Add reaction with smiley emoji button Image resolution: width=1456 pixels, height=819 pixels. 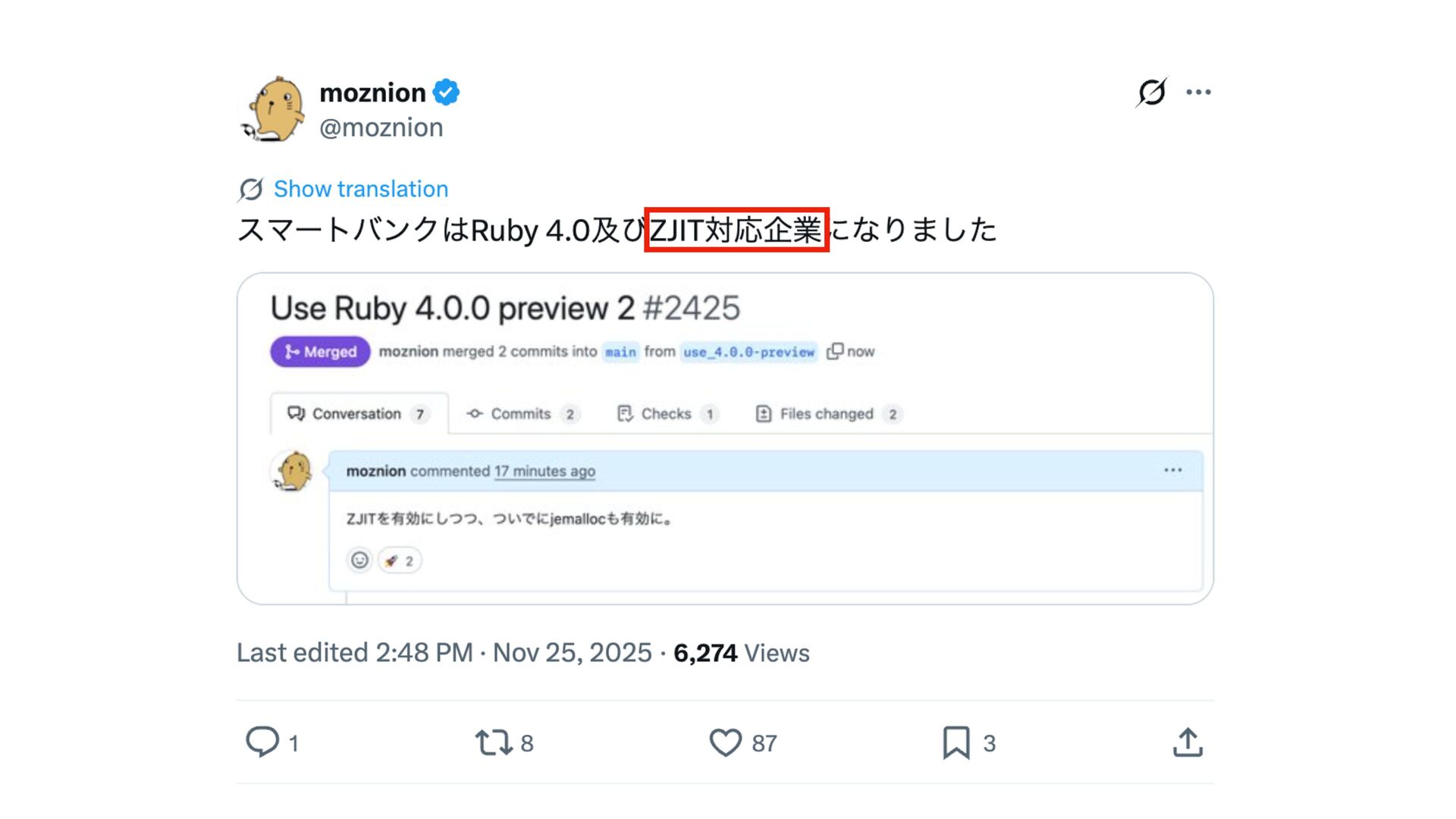coord(359,560)
